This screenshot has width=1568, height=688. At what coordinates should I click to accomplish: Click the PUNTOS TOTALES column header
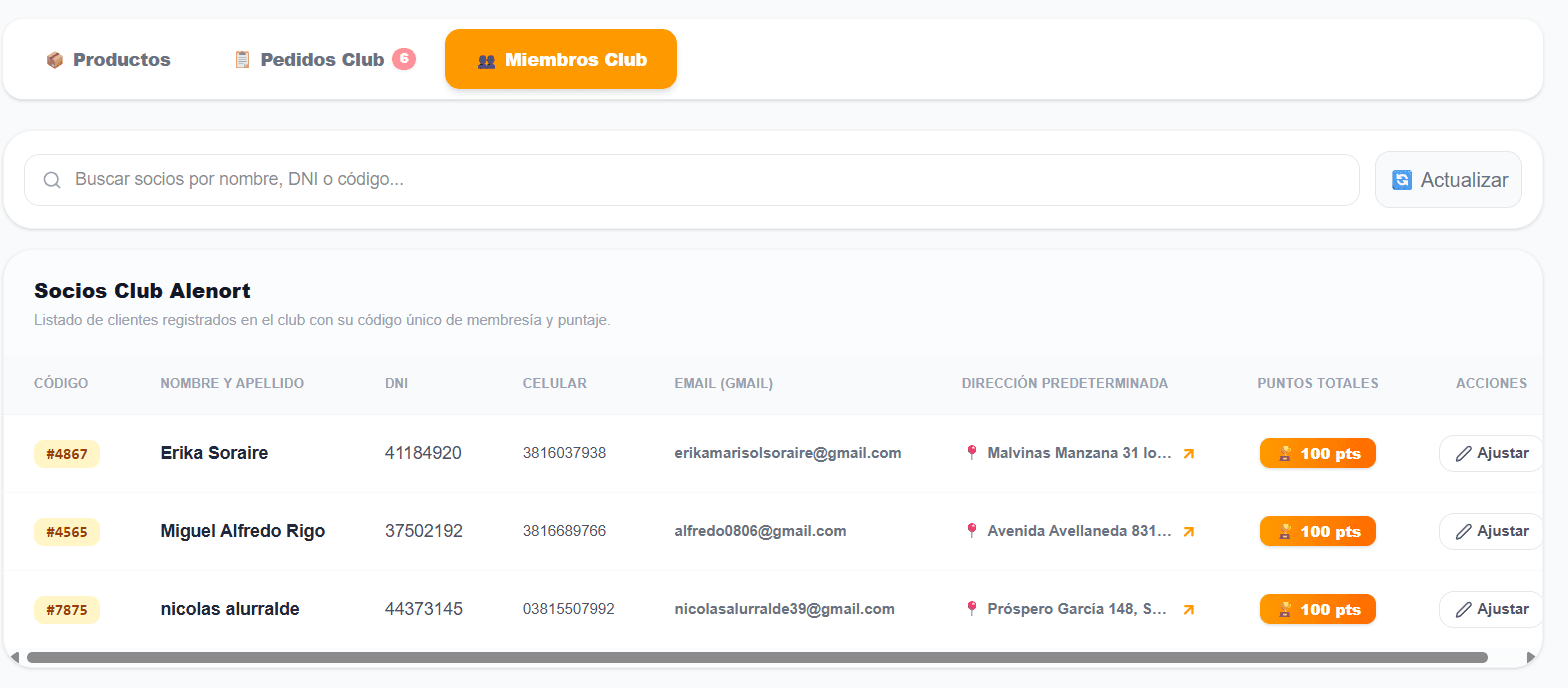click(1318, 383)
